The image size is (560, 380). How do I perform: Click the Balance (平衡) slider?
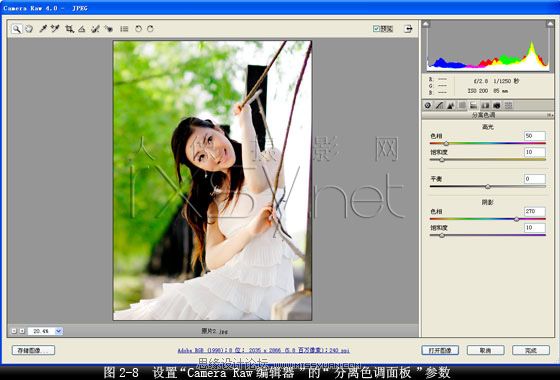coord(488,186)
